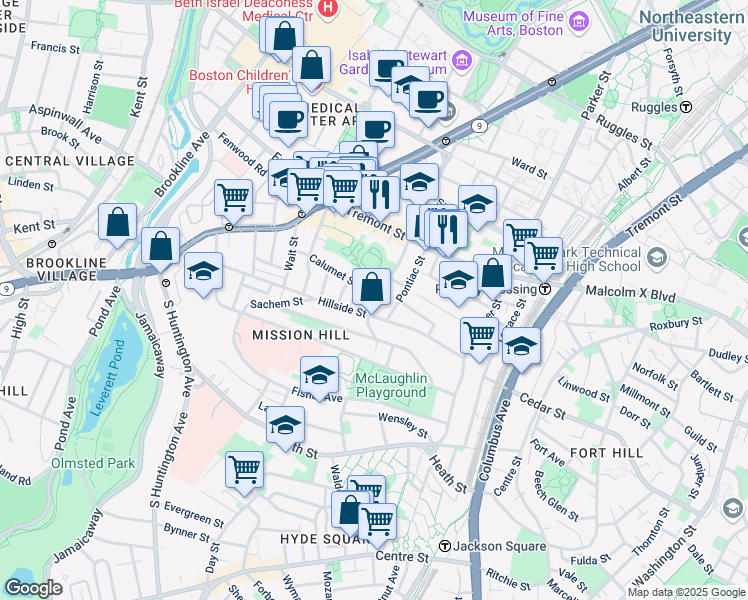Image resolution: width=748 pixels, height=600 pixels.
Task: Open the coffee cup marker near Fenwood Rd
Action: pos(288,121)
